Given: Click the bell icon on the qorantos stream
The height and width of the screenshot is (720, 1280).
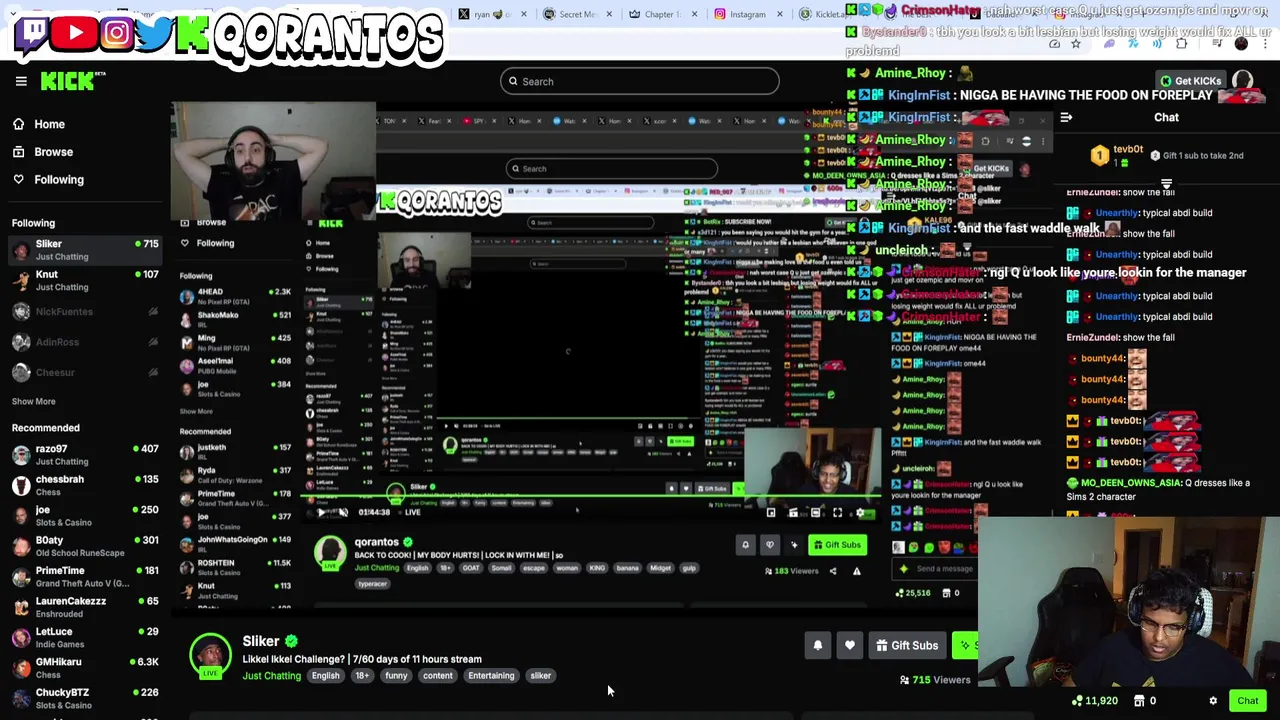Looking at the screenshot, I should [745, 545].
